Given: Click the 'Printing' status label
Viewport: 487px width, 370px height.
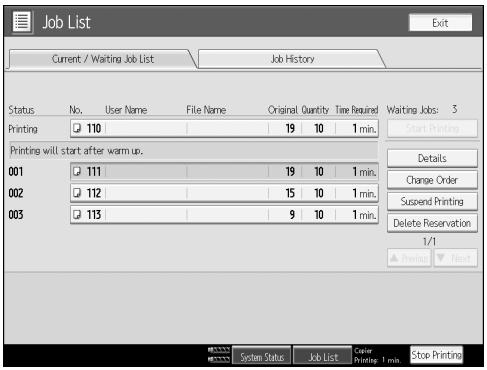Looking at the screenshot, I should 23,129.
